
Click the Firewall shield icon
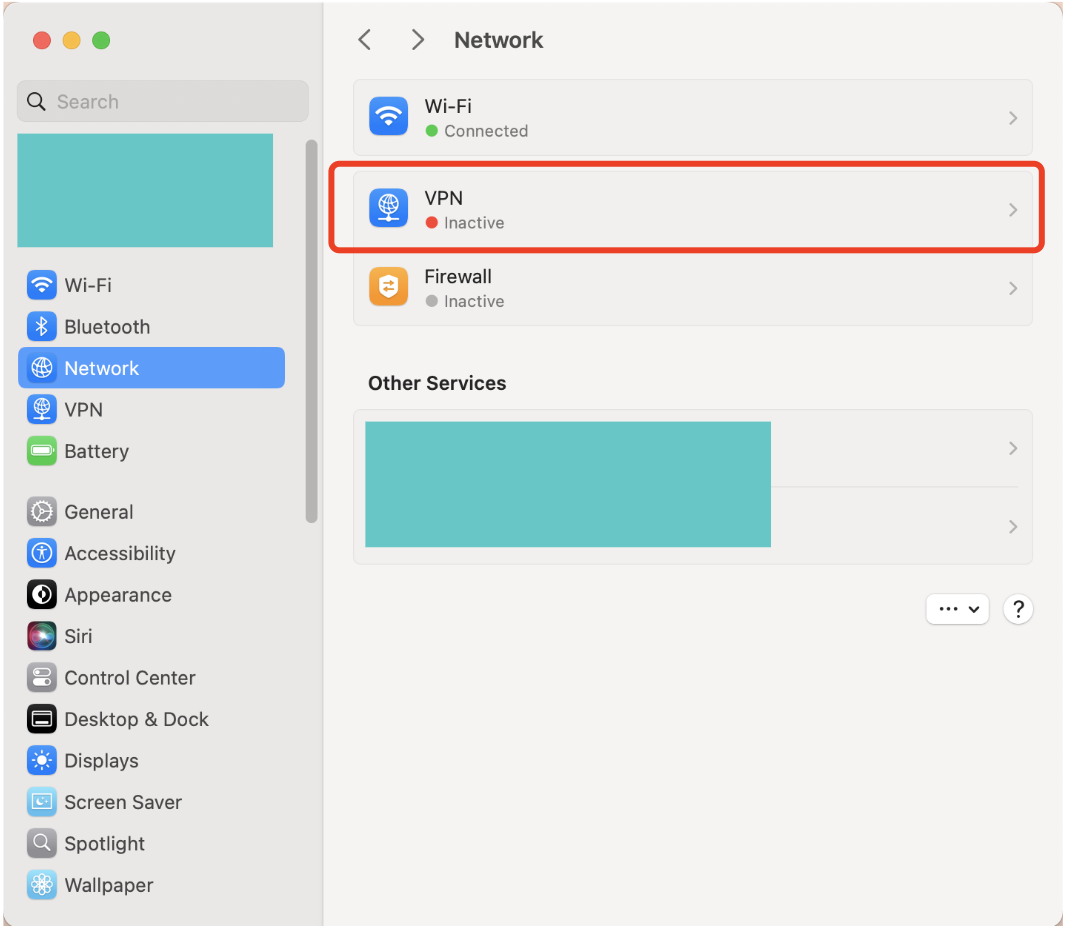(x=388, y=287)
